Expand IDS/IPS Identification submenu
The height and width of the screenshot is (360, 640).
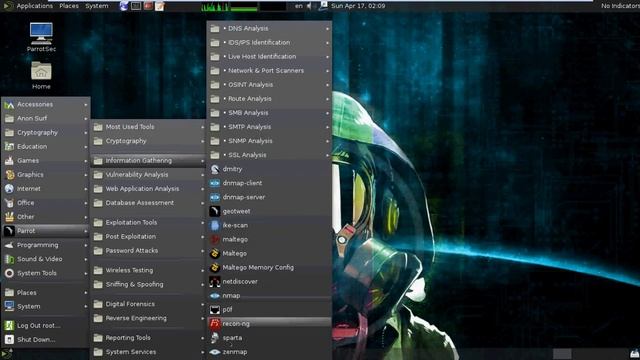[269, 42]
